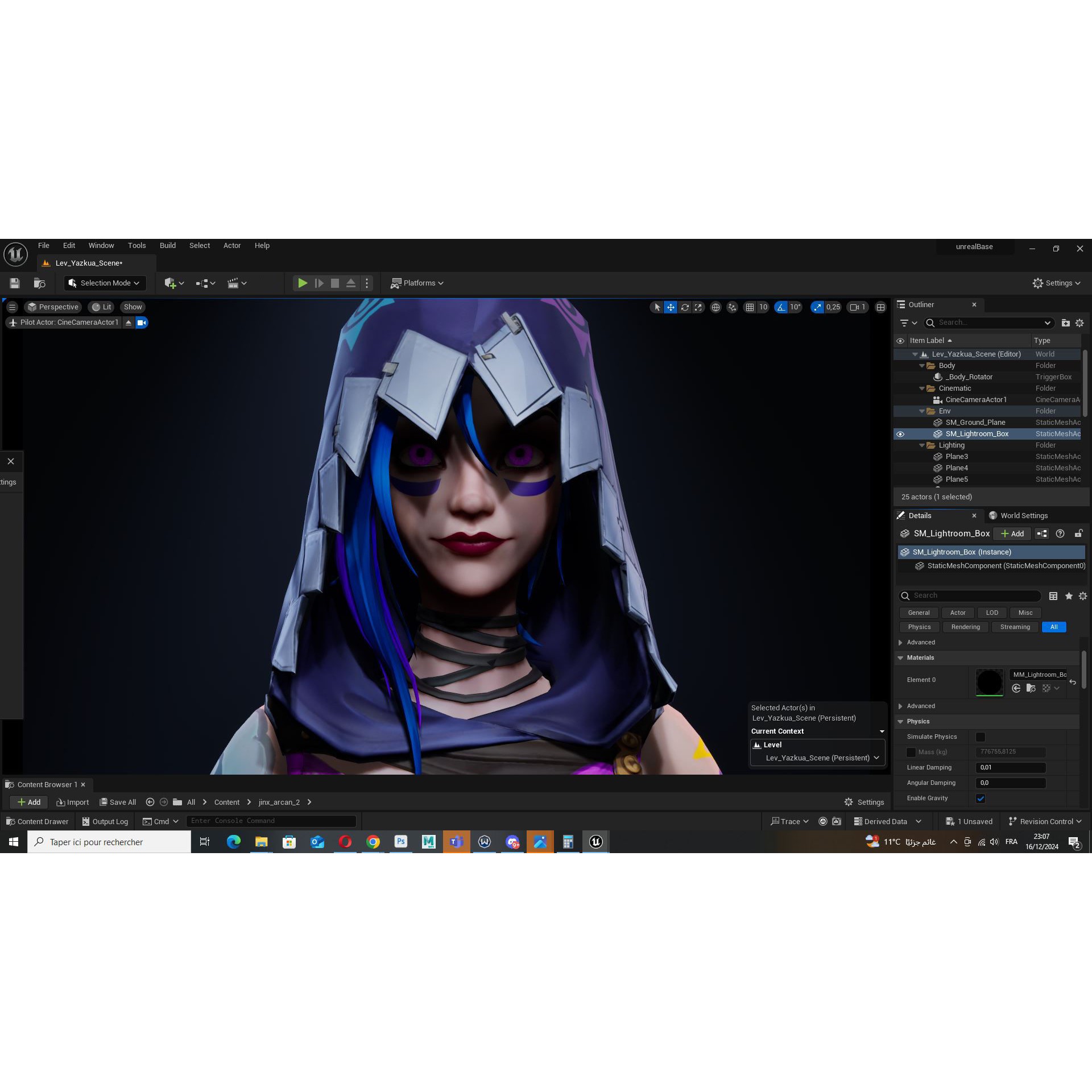
Task: Collapse the Lighting folder in Outliner
Action: (x=922, y=445)
